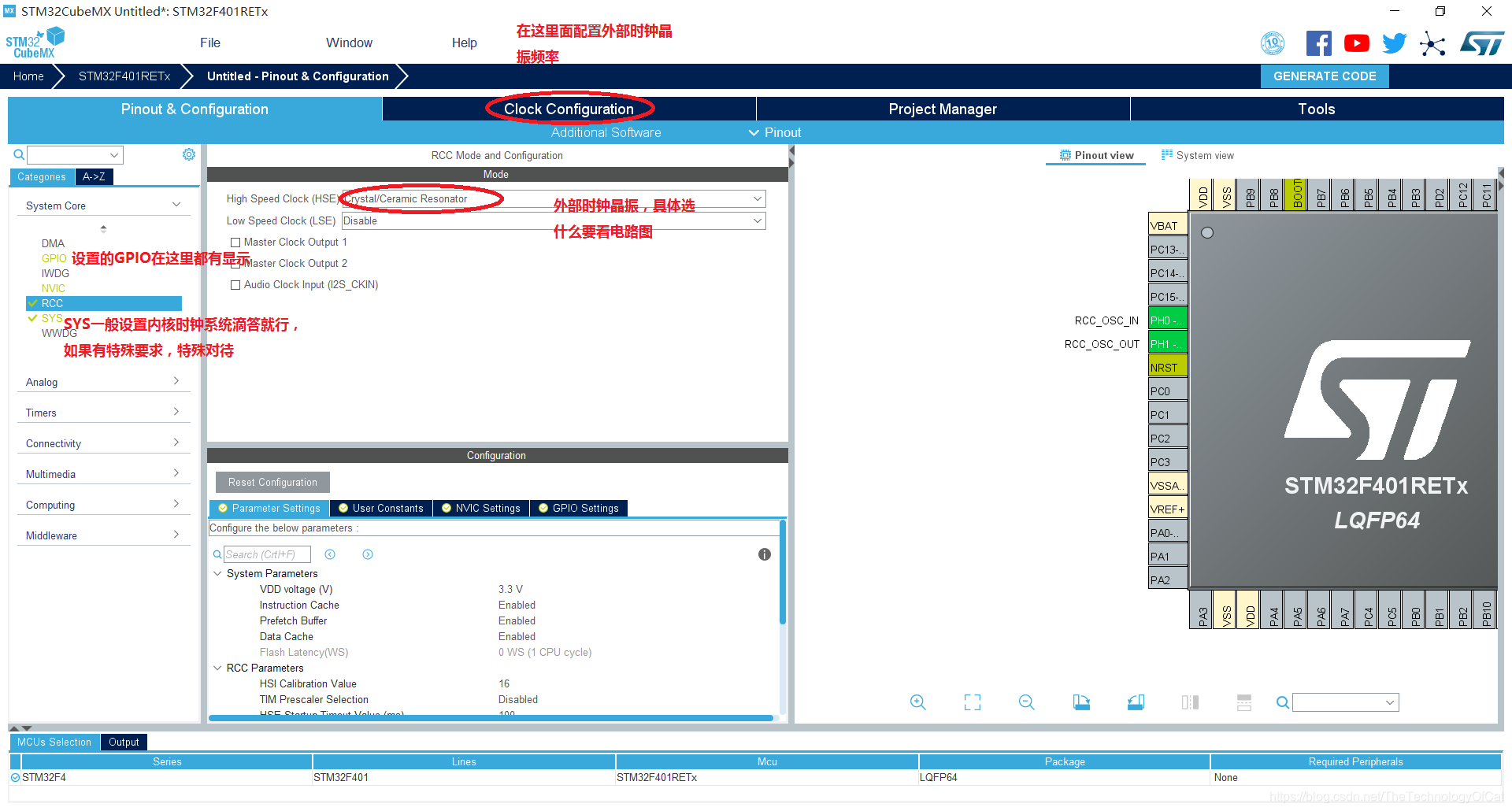Open the Pinout dropdown menu

point(775,132)
